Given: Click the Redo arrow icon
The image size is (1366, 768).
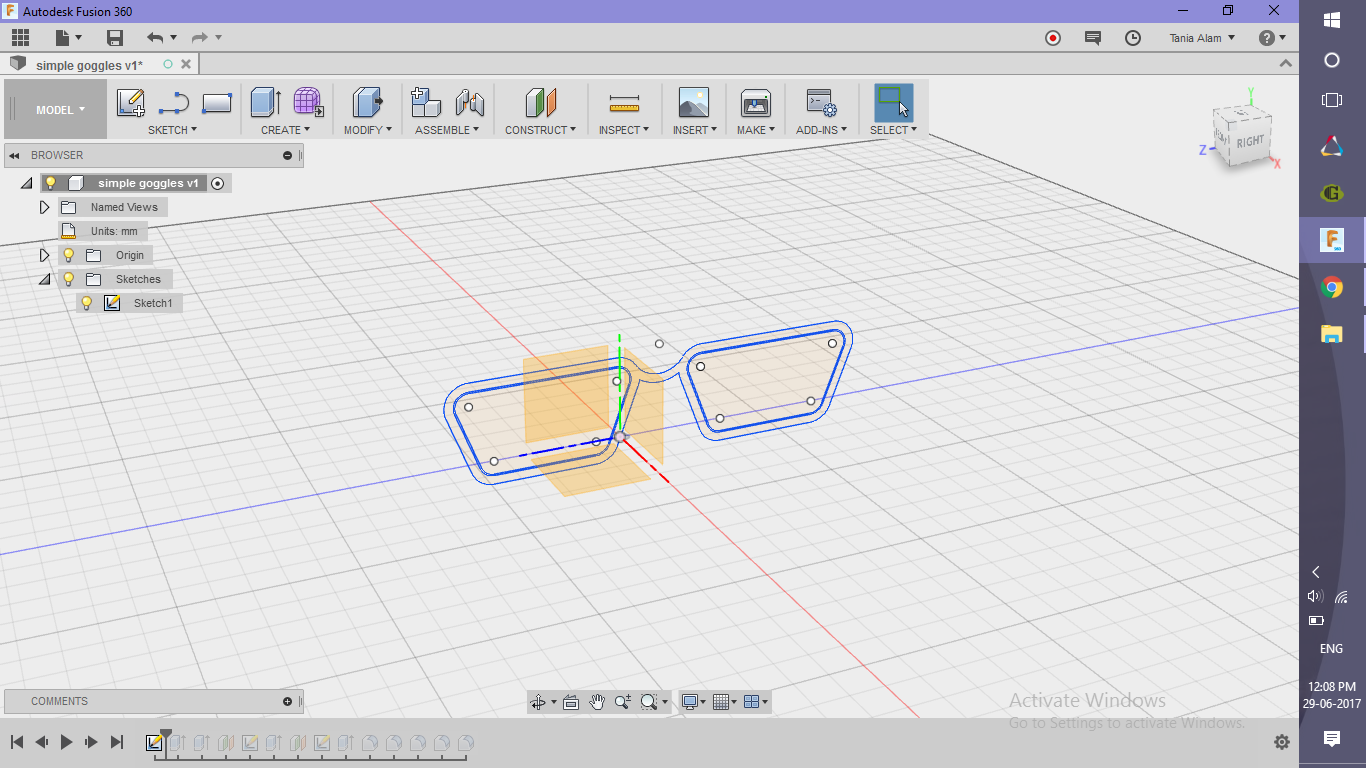Looking at the screenshot, I should coord(200,38).
